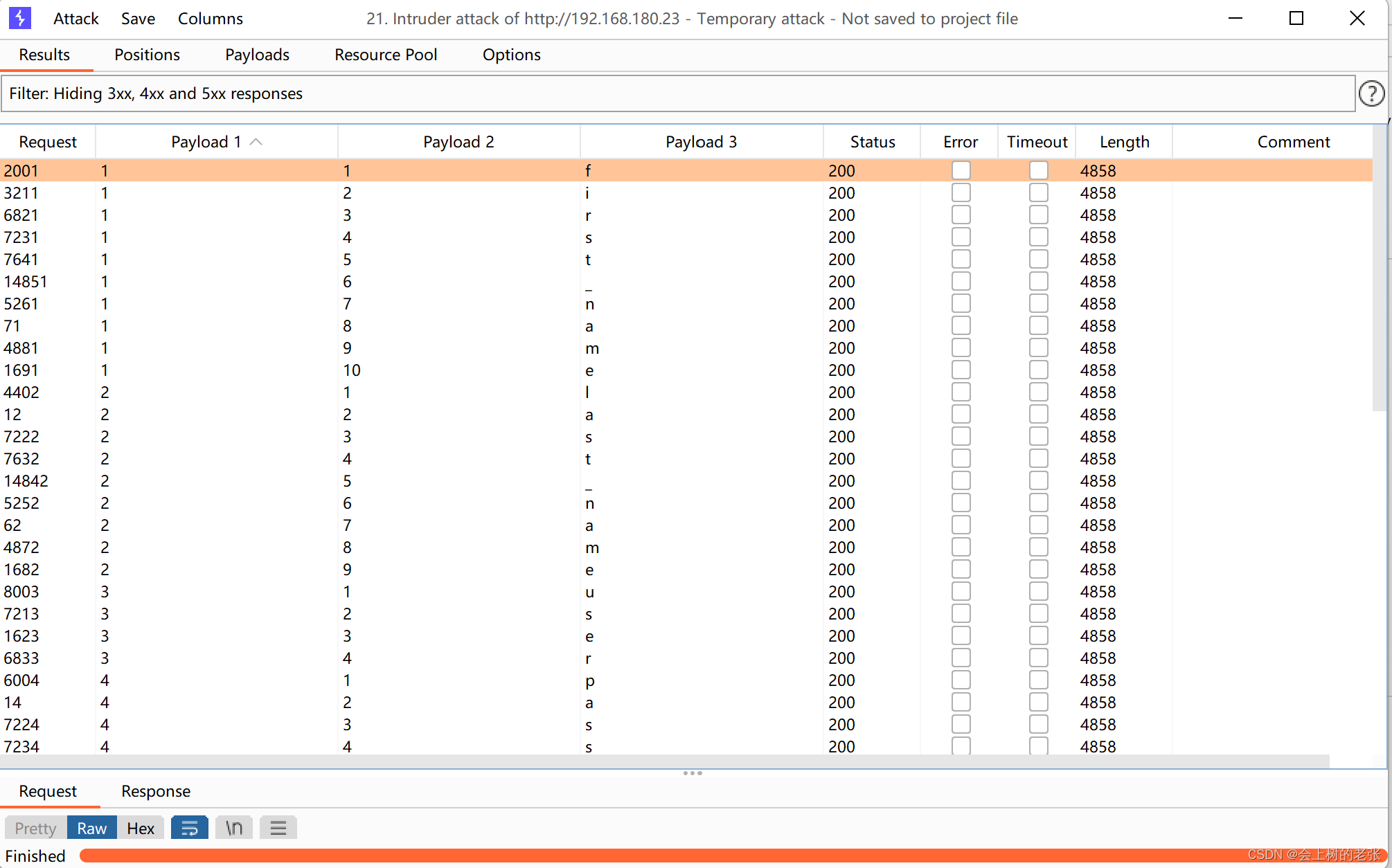Toggle Timeout checkbox for request 14851
Viewport: 1392px width, 868px height.
pos(1038,281)
